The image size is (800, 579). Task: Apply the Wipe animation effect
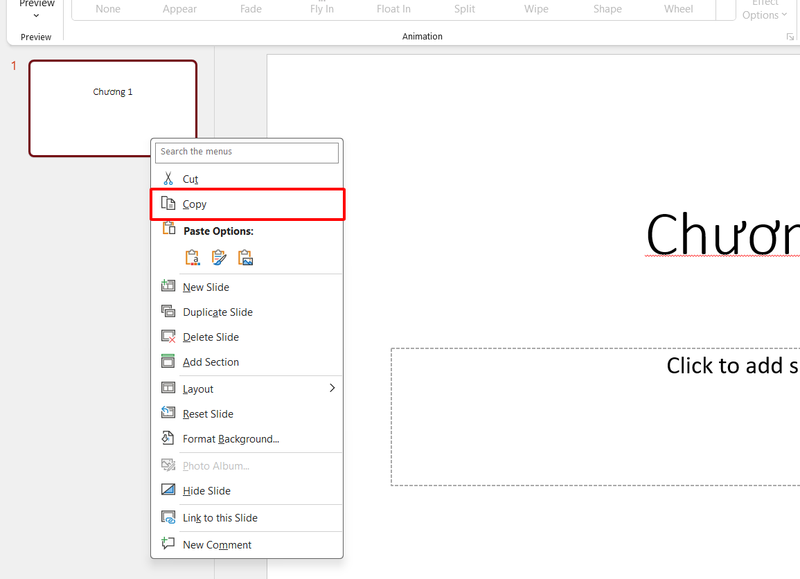tap(536, 9)
